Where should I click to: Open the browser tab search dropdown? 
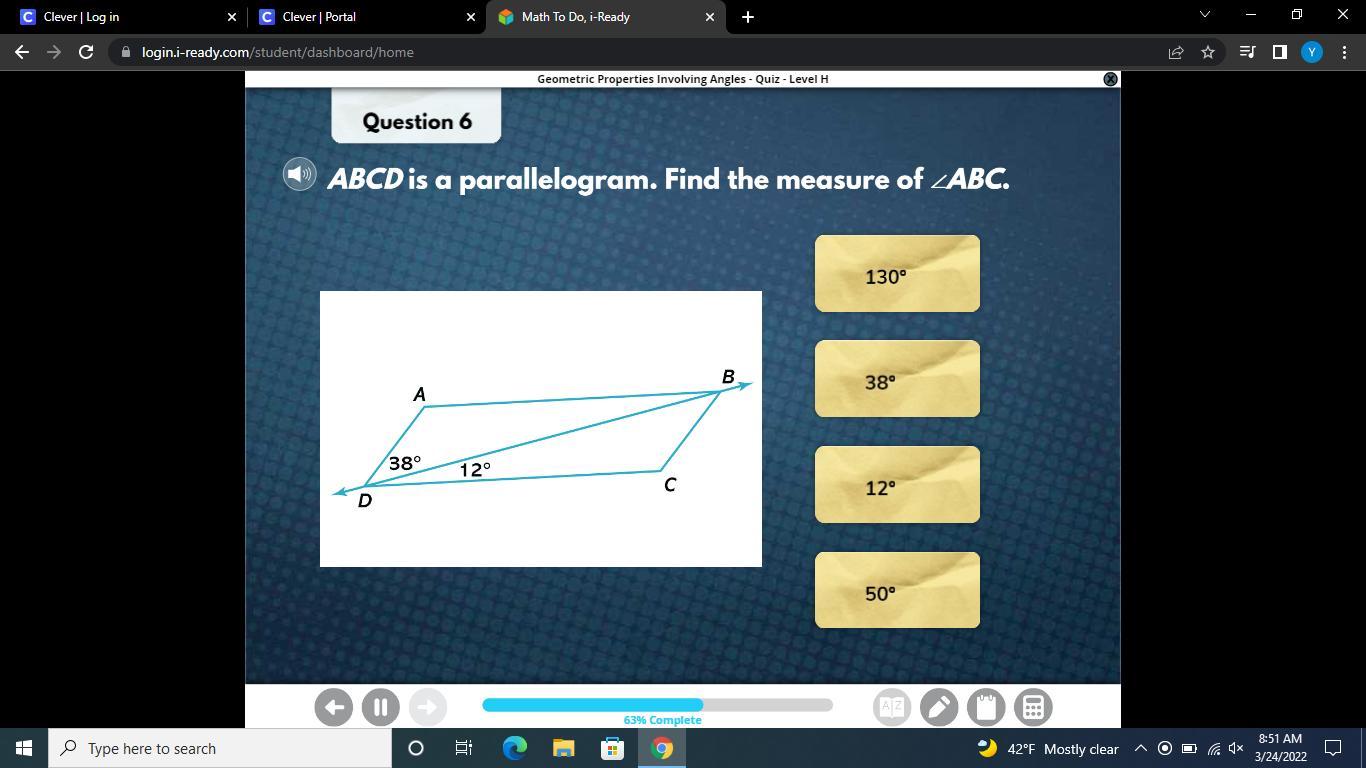point(1204,15)
